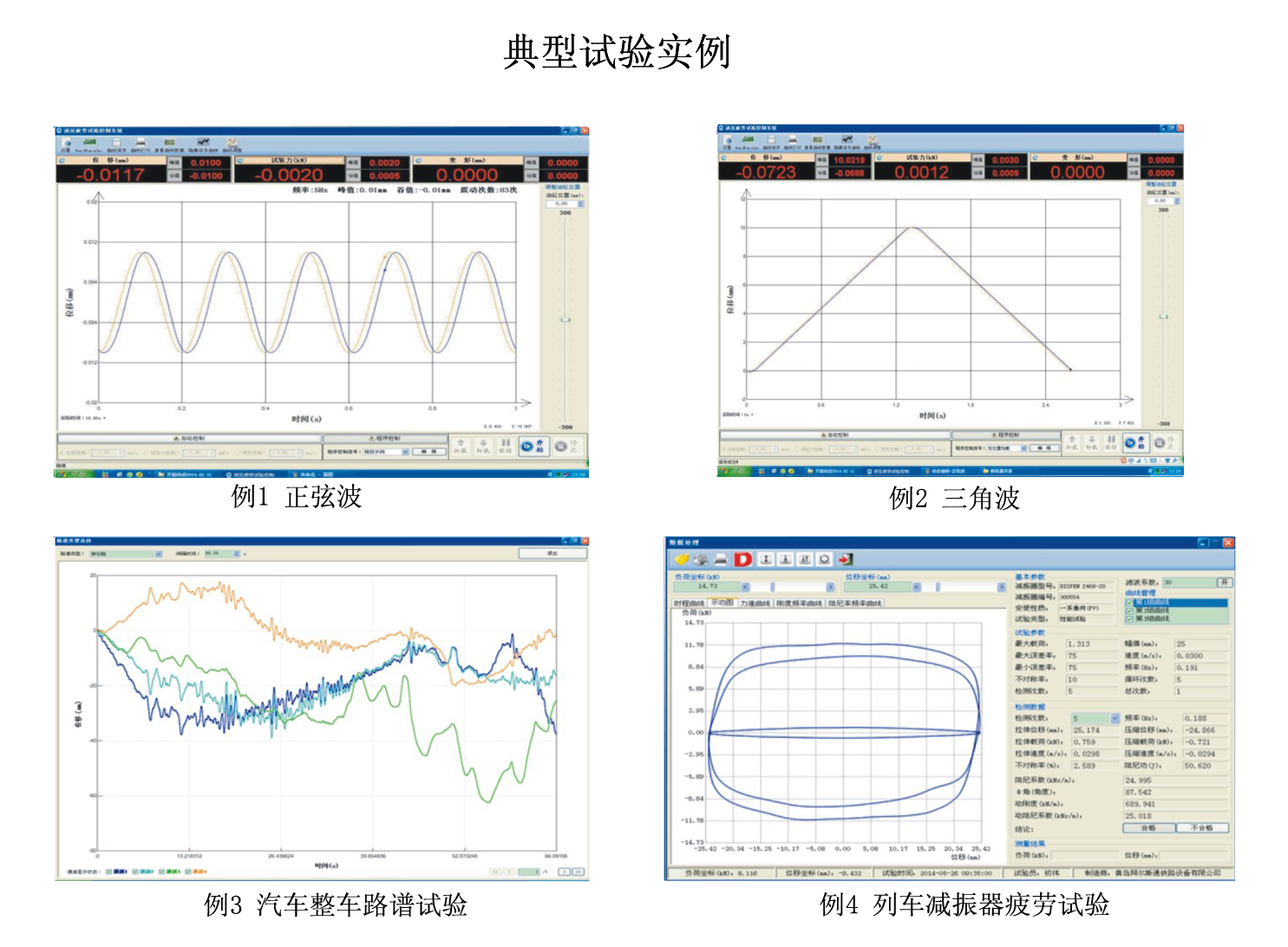The image size is (1288, 947).
Task: Click the printer icon in data processing toolbar
Action: coord(721,559)
